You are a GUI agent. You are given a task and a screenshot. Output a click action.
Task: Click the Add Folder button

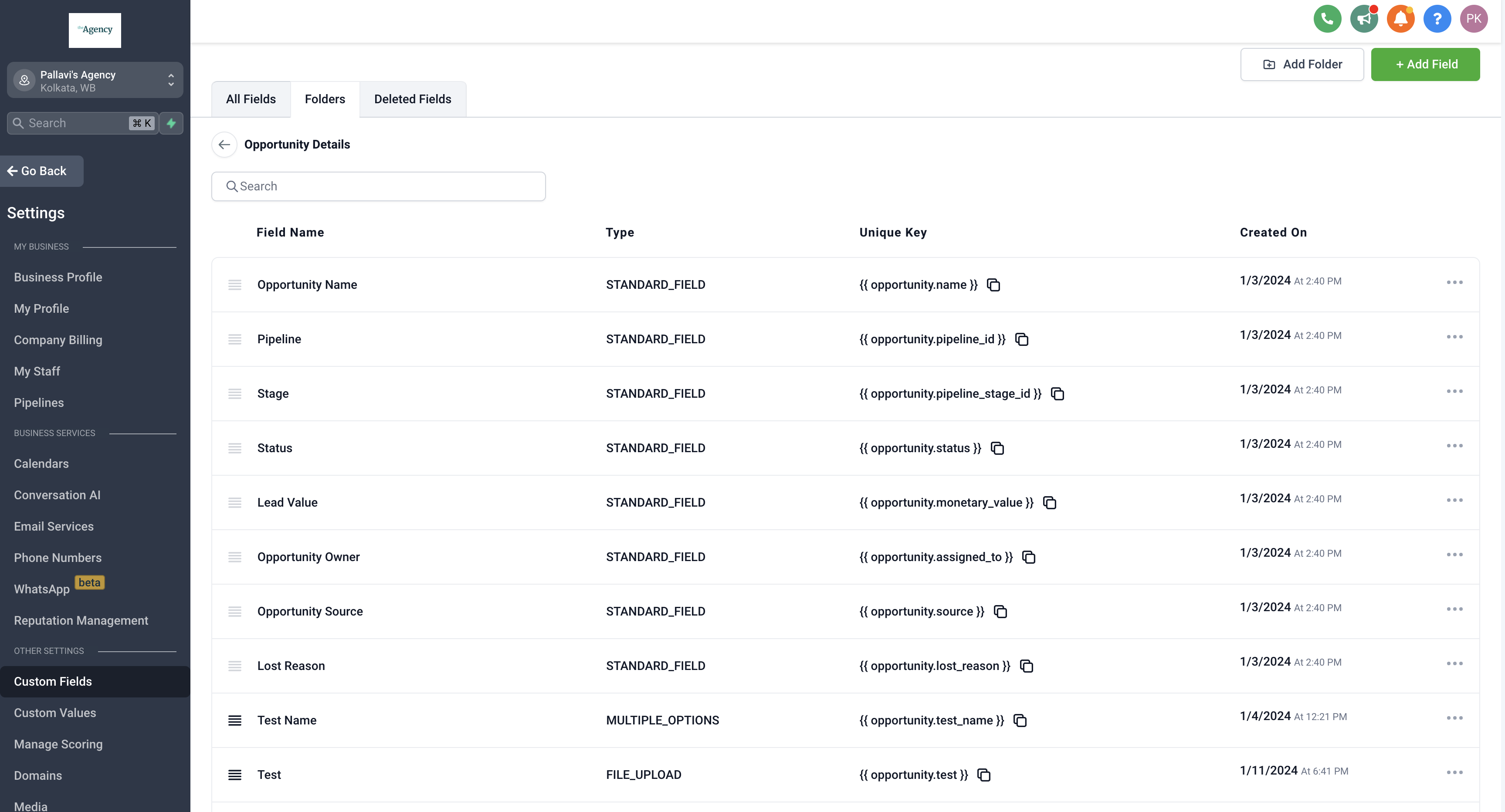click(x=1302, y=64)
